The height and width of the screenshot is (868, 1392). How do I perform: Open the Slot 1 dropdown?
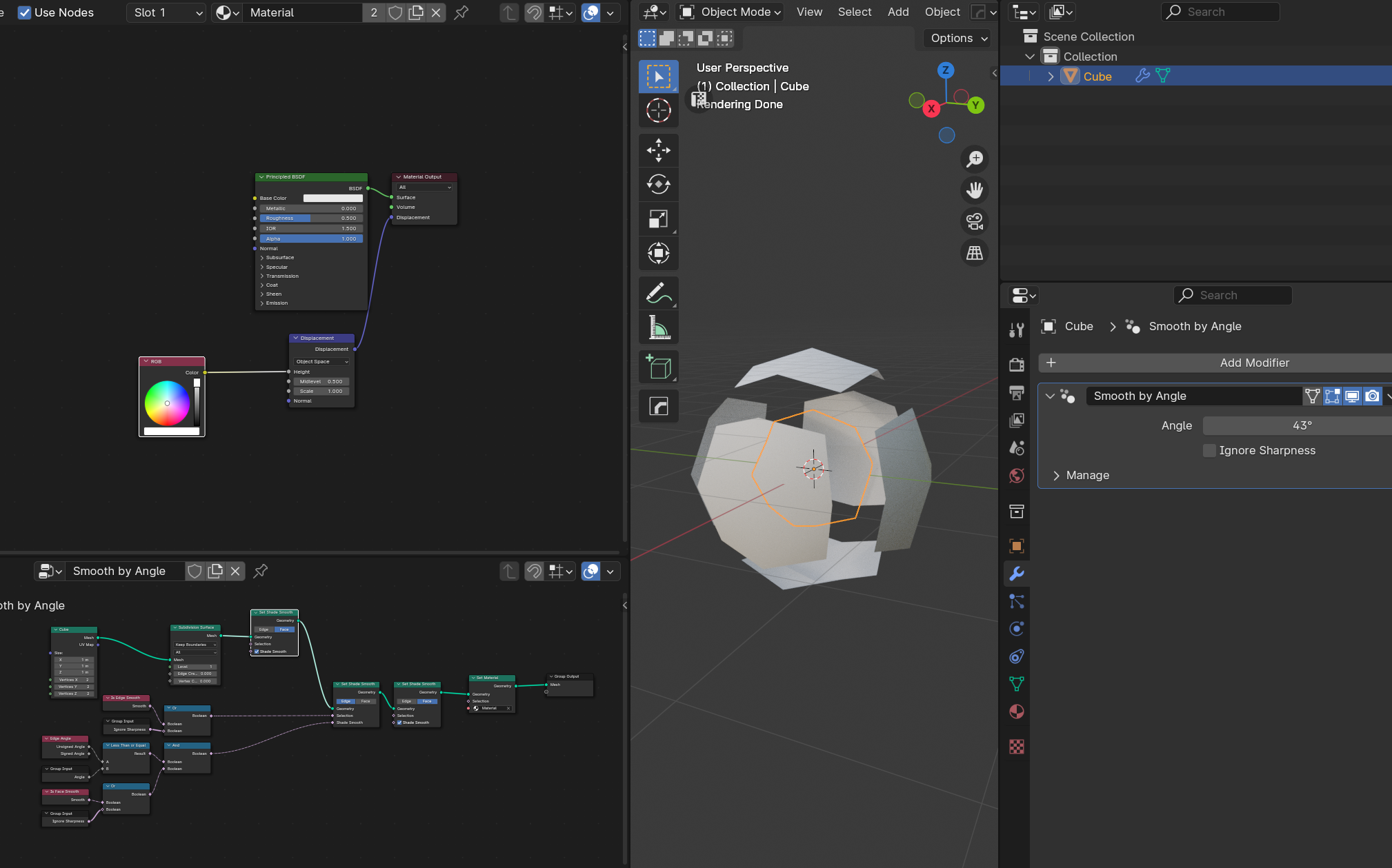pos(166,12)
